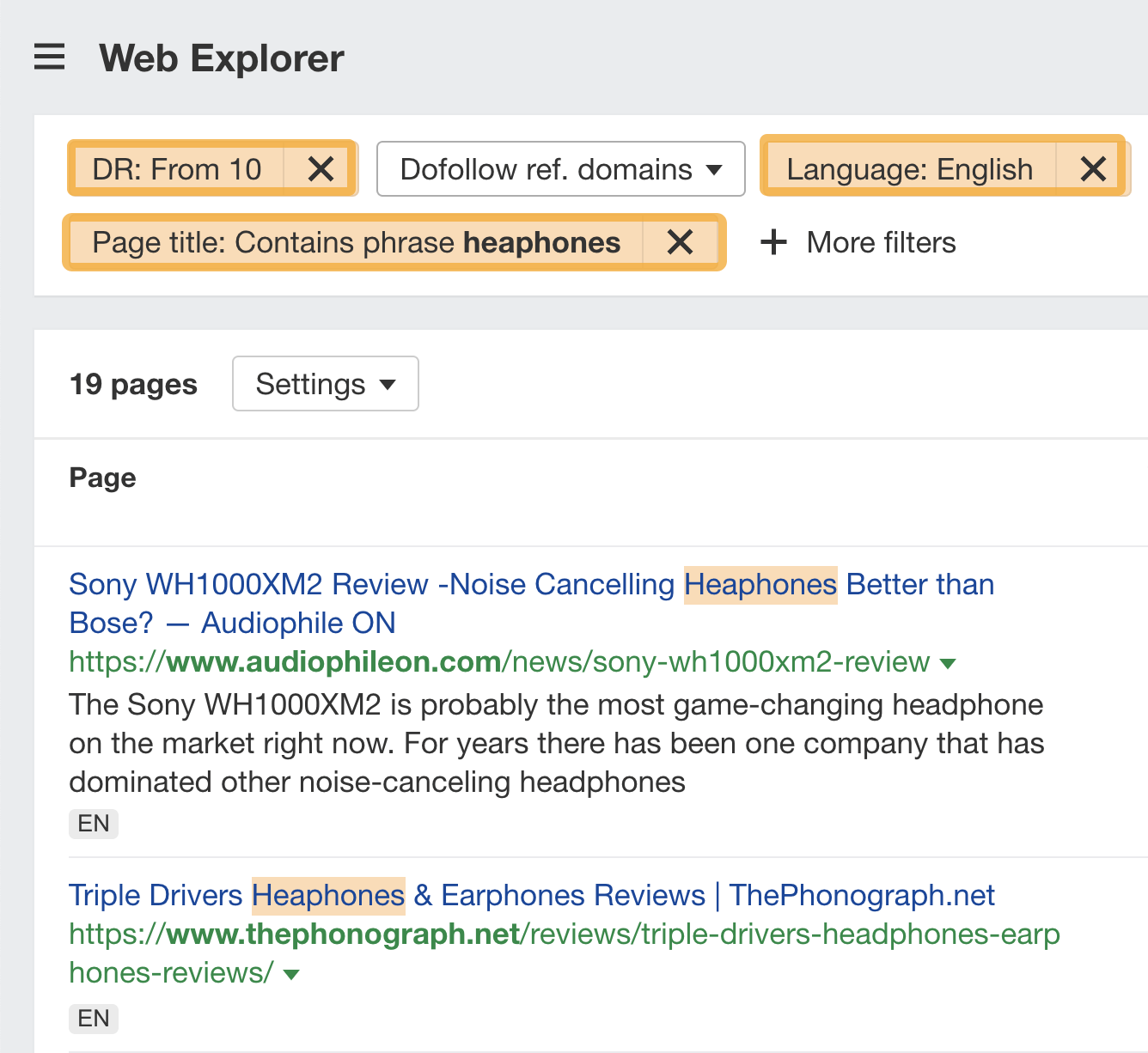The height and width of the screenshot is (1053, 1148).
Task: Click the EN language badge on the Sony result
Action: (93, 823)
